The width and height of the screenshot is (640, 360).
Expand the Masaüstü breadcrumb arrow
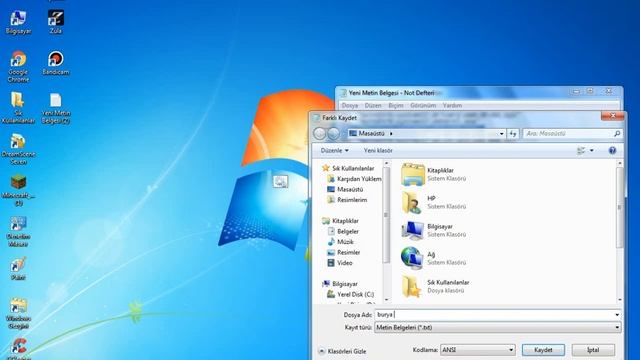391,133
